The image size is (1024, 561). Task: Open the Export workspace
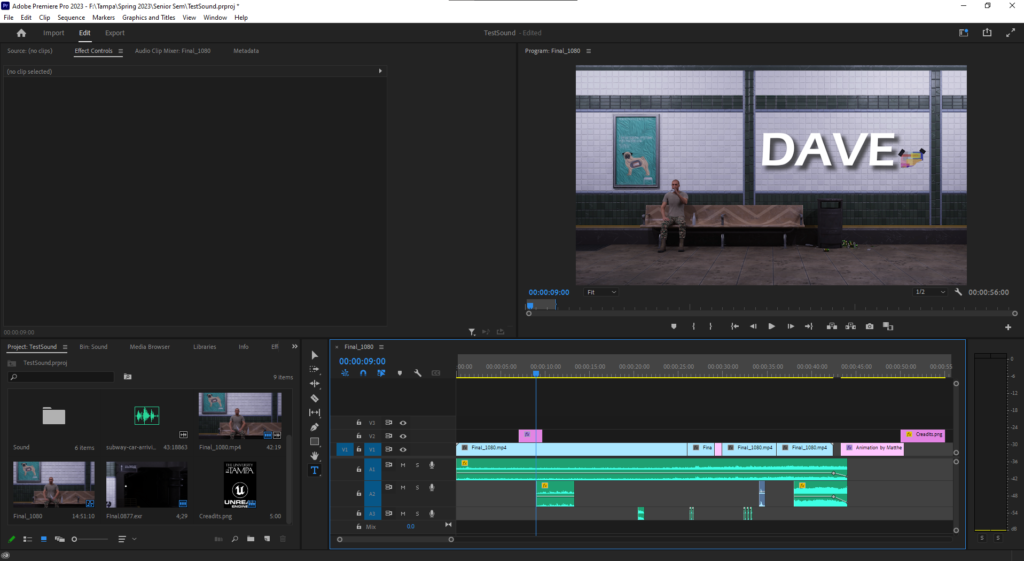(115, 33)
